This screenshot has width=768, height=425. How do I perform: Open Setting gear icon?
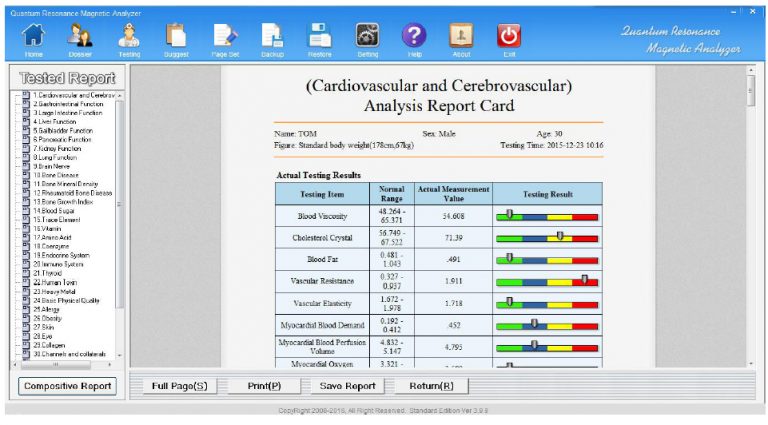(367, 37)
